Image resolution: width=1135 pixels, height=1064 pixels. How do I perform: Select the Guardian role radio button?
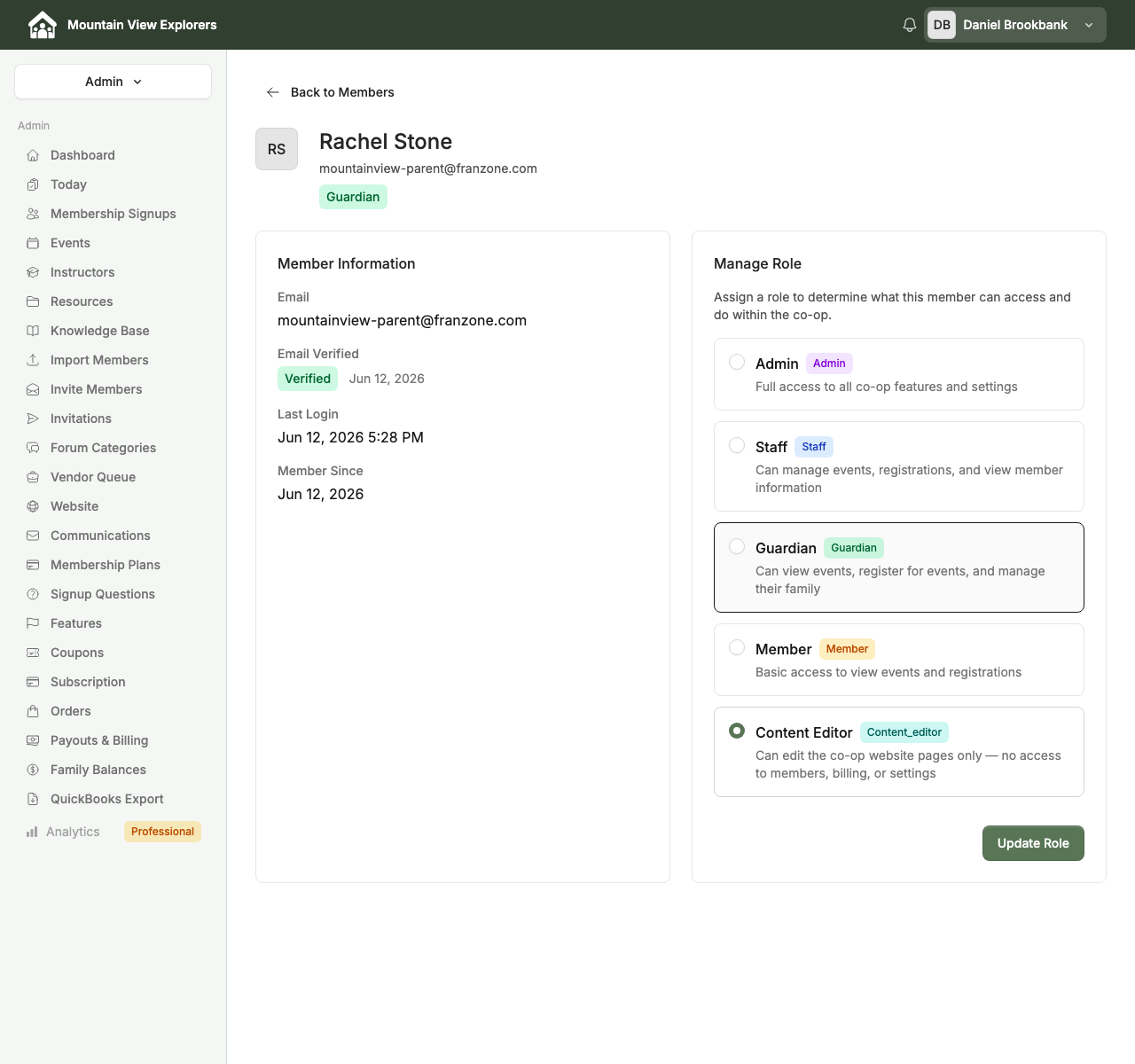point(737,546)
